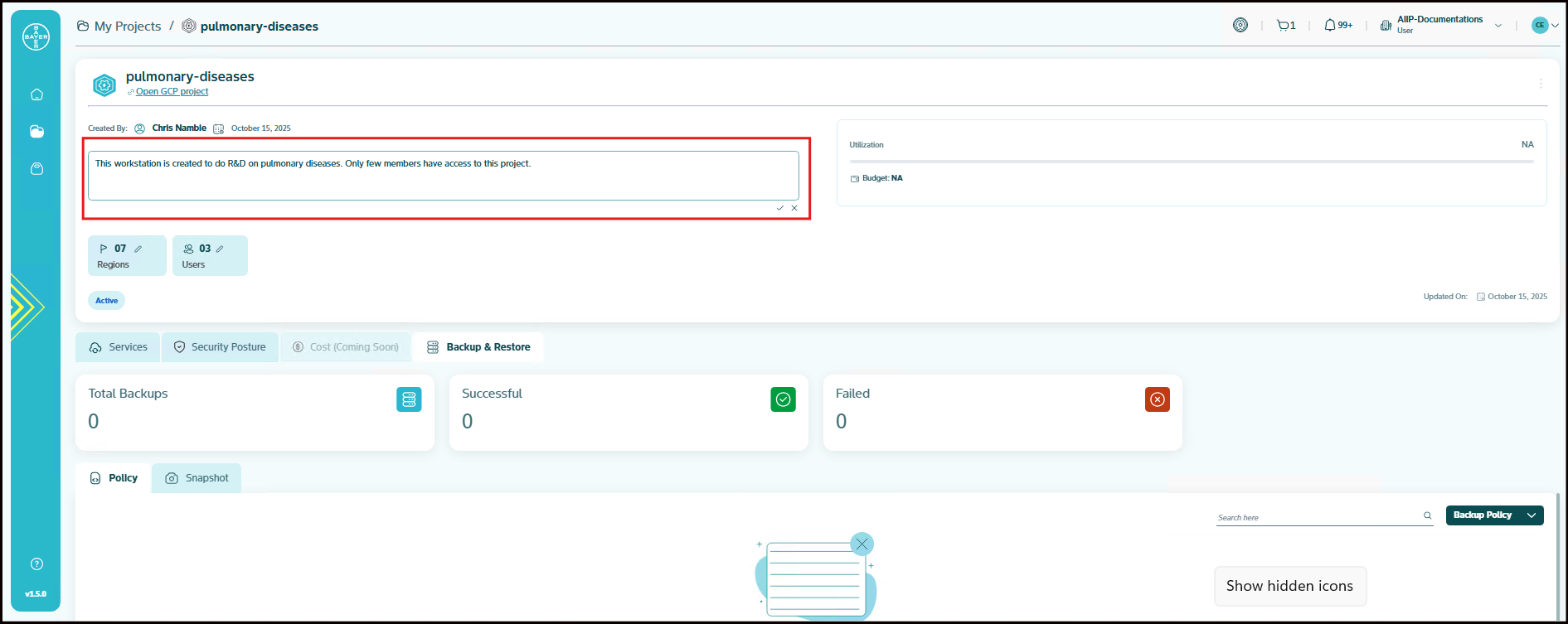The image size is (1568, 624).
Task: Switch to the Services tab
Action: (x=119, y=347)
